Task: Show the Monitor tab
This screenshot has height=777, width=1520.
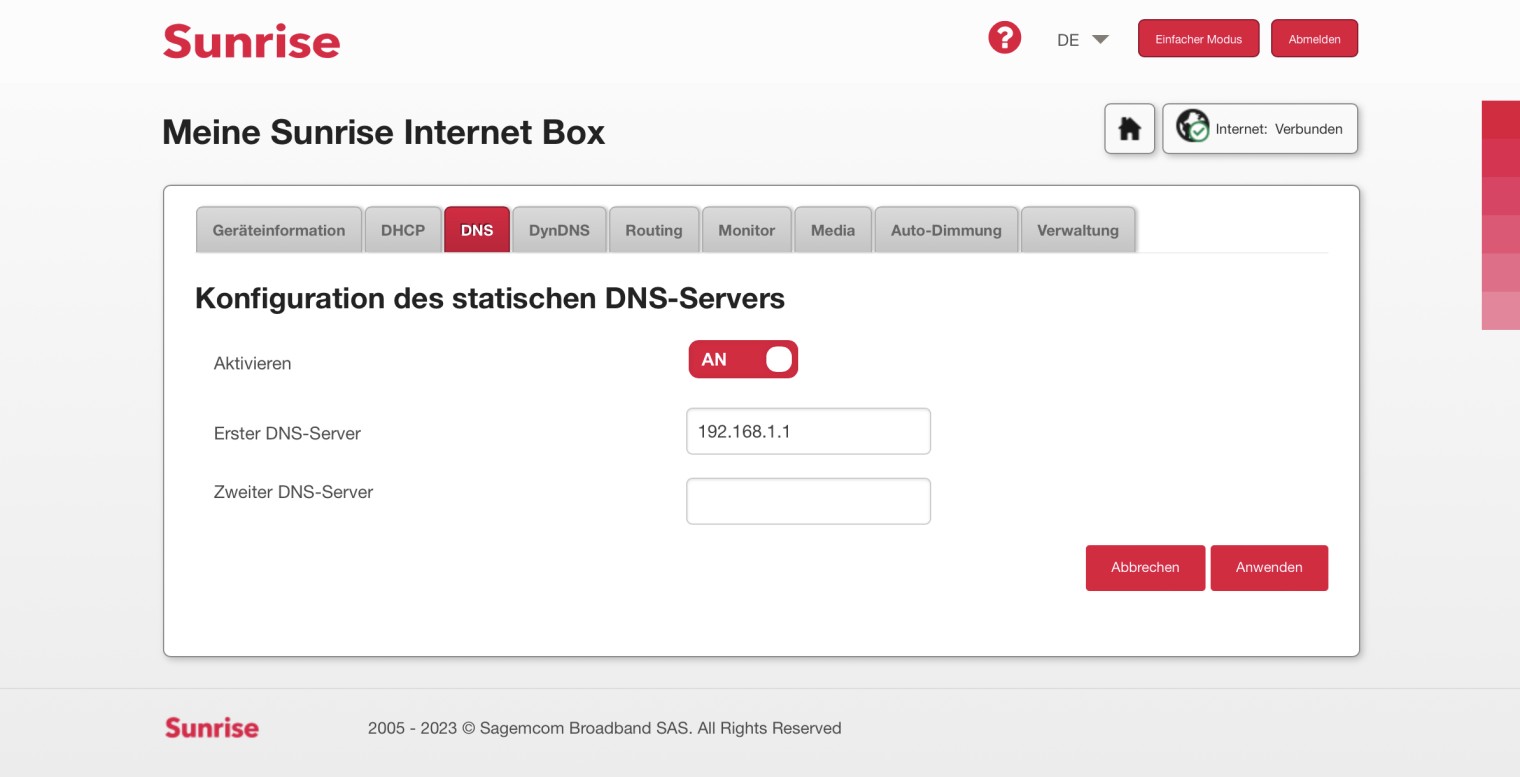Action: point(746,230)
